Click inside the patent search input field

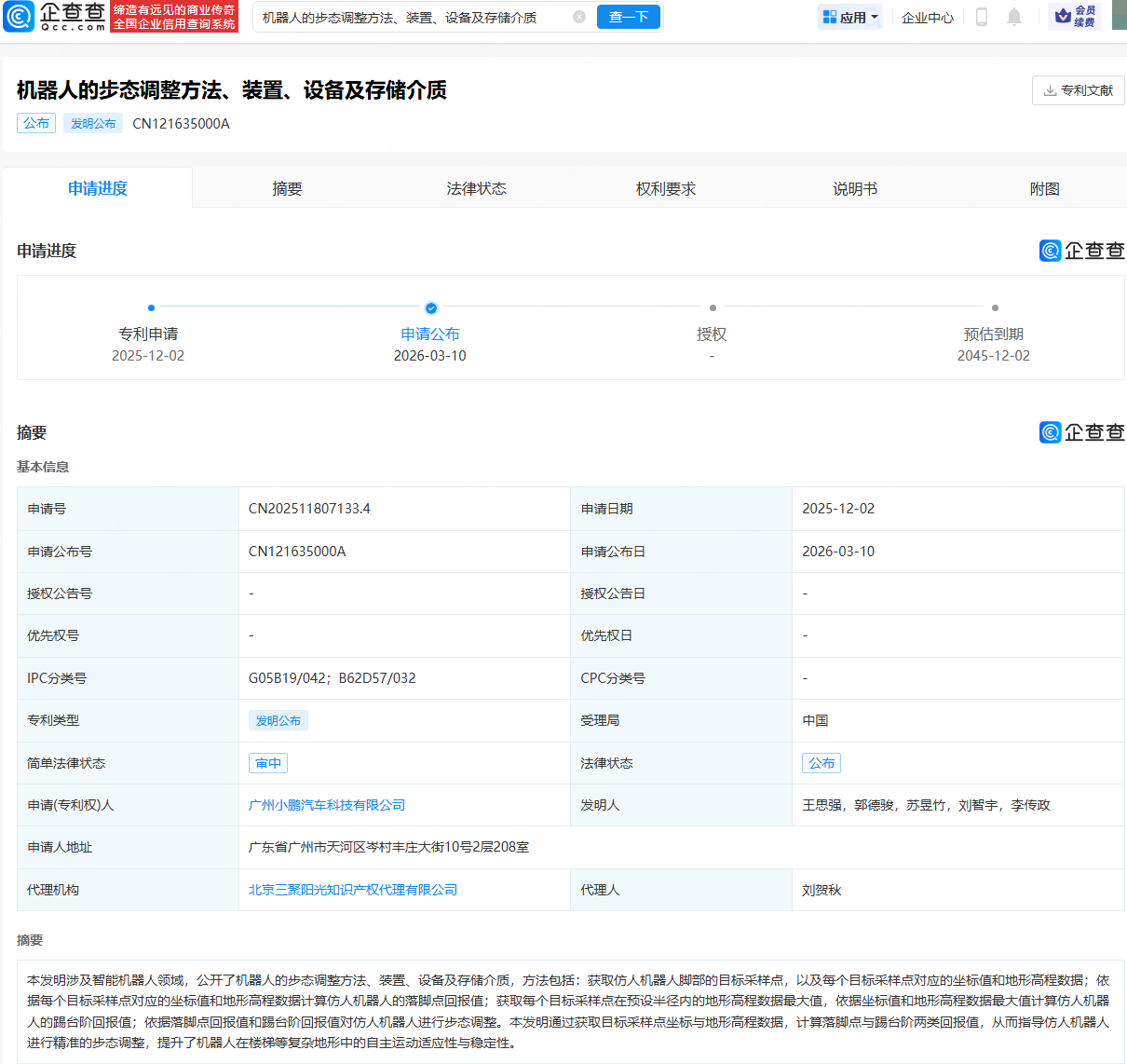(410, 17)
